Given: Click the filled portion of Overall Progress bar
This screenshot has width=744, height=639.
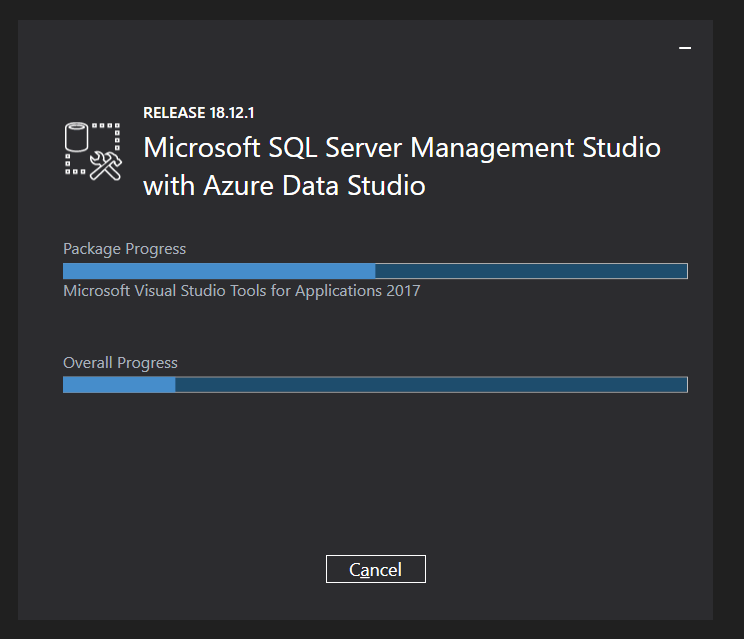Looking at the screenshot, I should tap(119, 385).
